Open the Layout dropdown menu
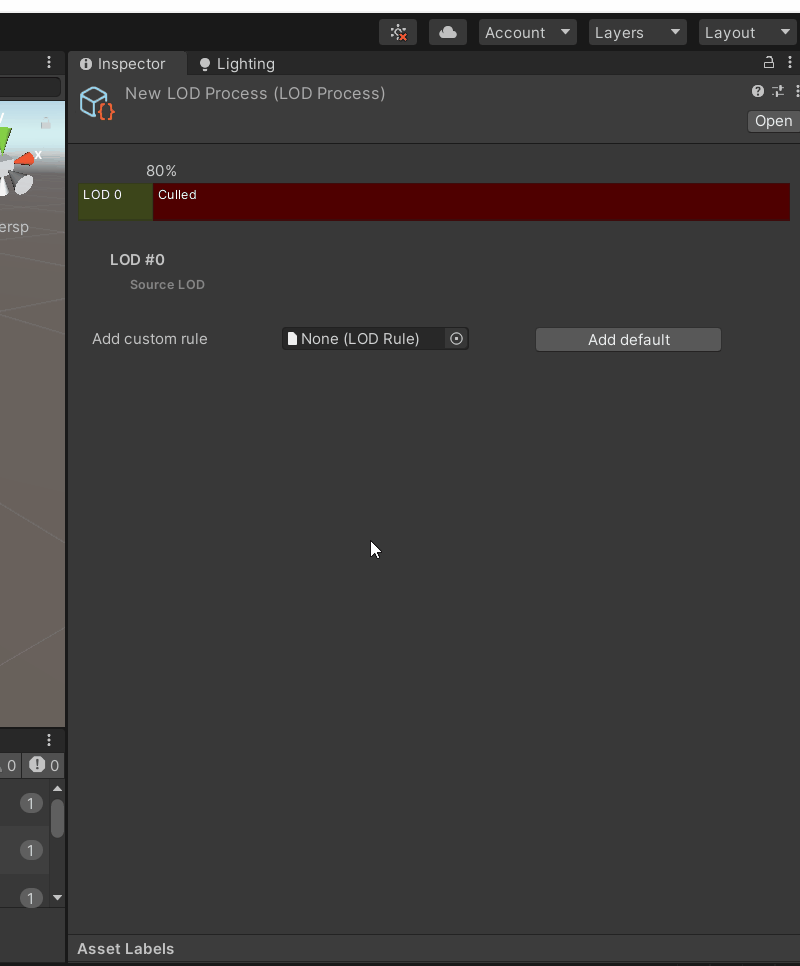This screenshot has width=800, height=966. [746, 32]
